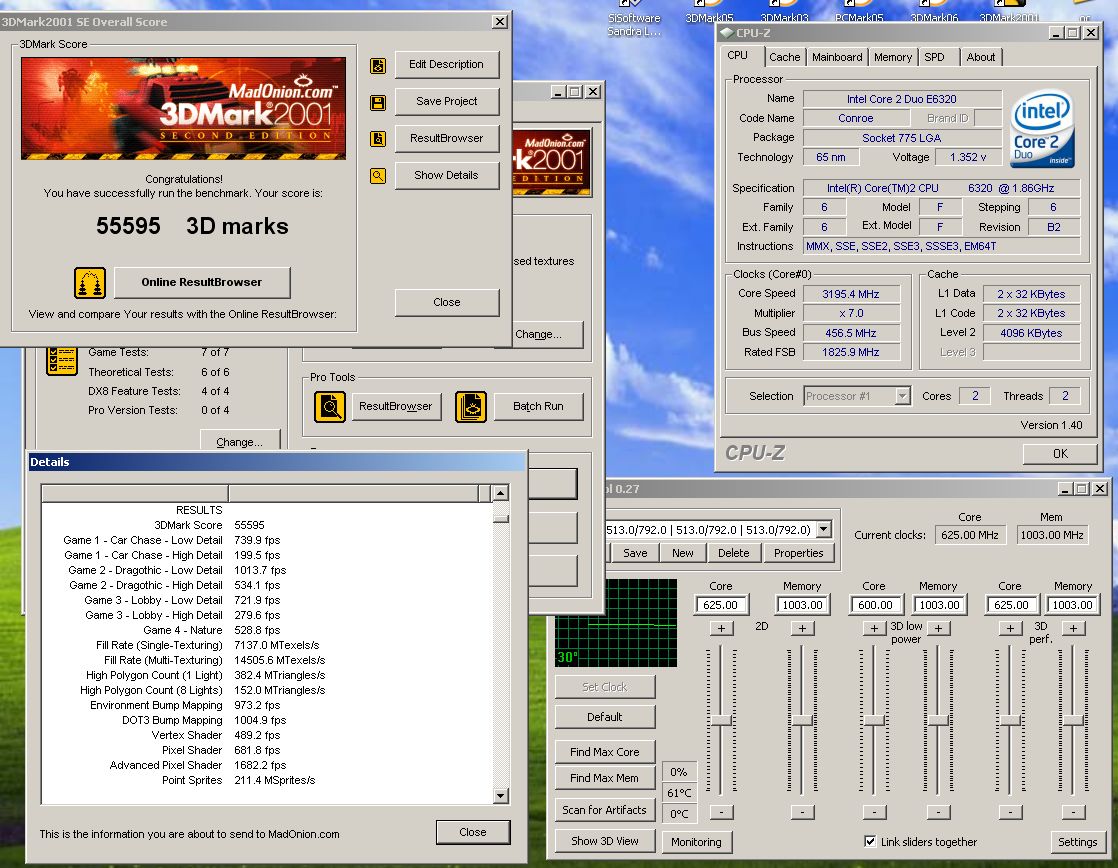This screenshot has width=1118, height=868.
Task: Move the 3D perf. Core slider handle
Action: (1010, 720)
